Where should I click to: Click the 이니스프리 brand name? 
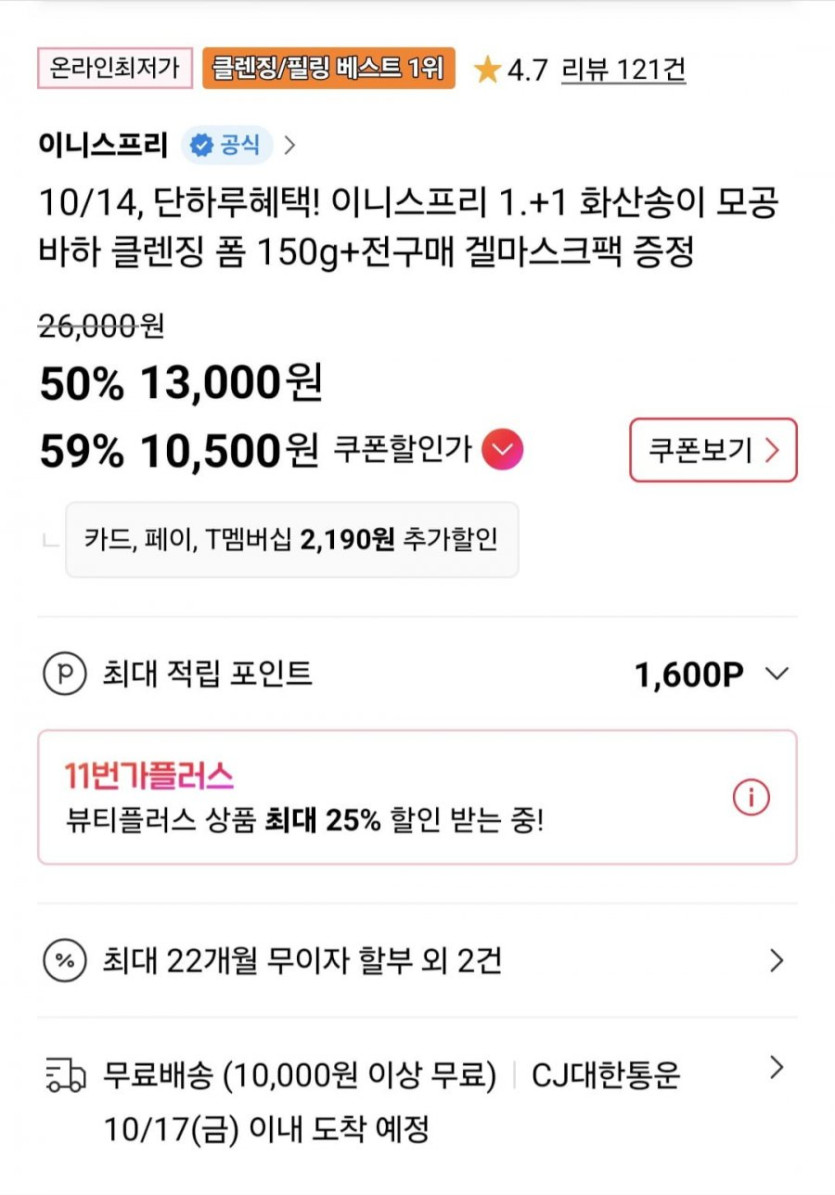(103, 145)
